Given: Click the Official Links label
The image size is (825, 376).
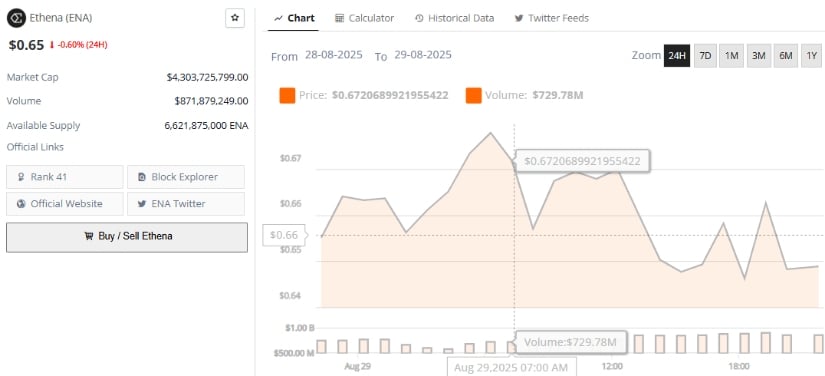Looking at the screenshot, I should click(x=35, y=147).
